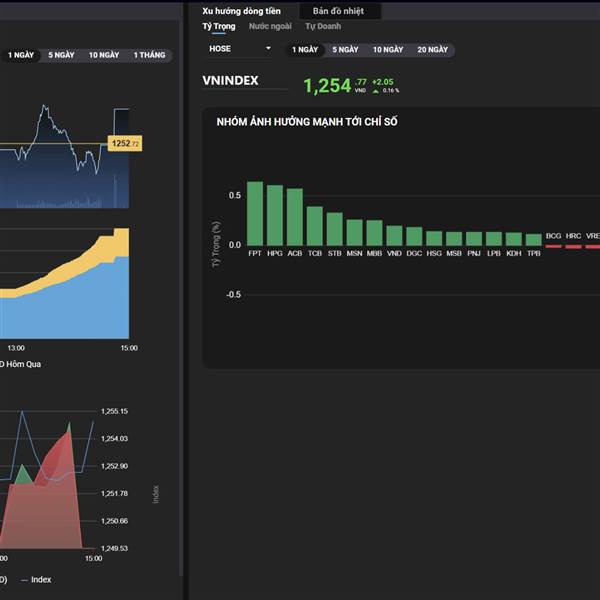
Task: Open the HOSE exchange dropdown
Action: 240,49
